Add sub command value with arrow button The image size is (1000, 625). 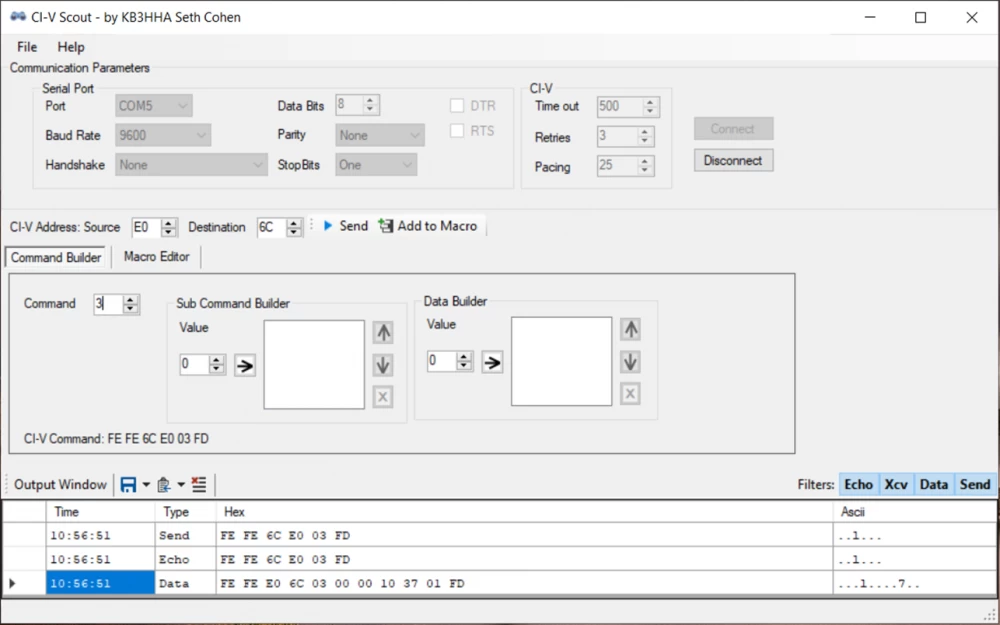point(245,366)
